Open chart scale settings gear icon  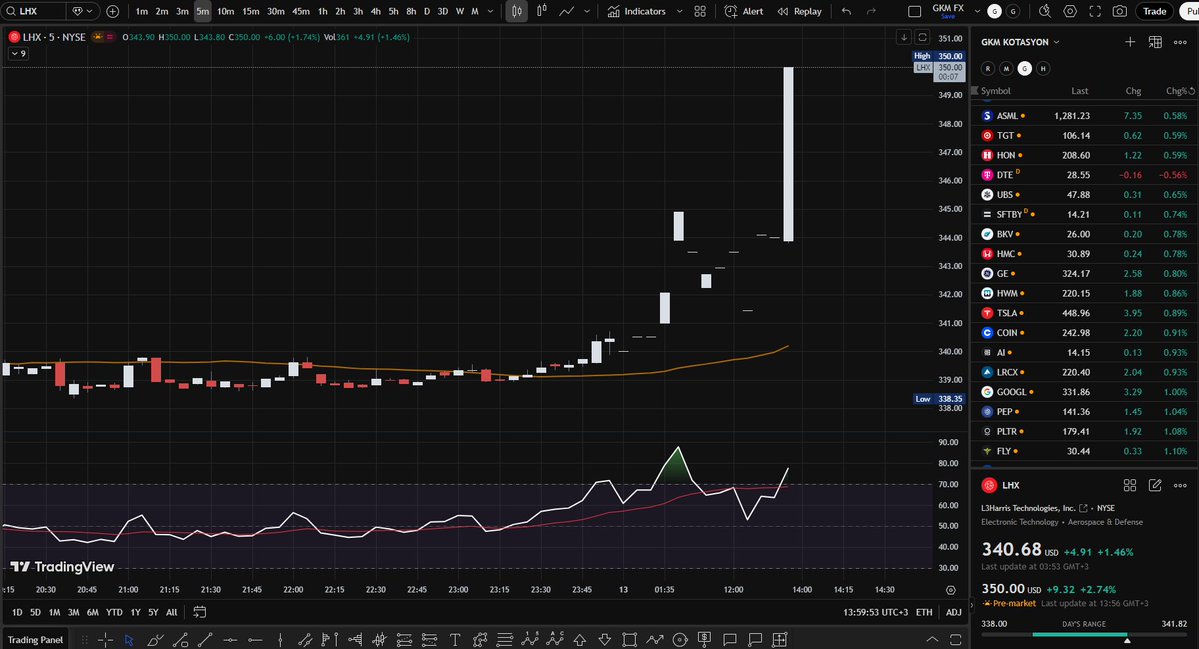950,590
